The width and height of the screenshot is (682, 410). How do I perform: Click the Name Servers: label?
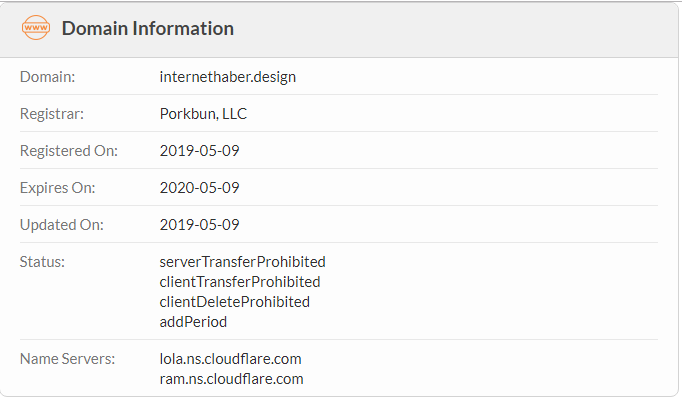[67, 359]
